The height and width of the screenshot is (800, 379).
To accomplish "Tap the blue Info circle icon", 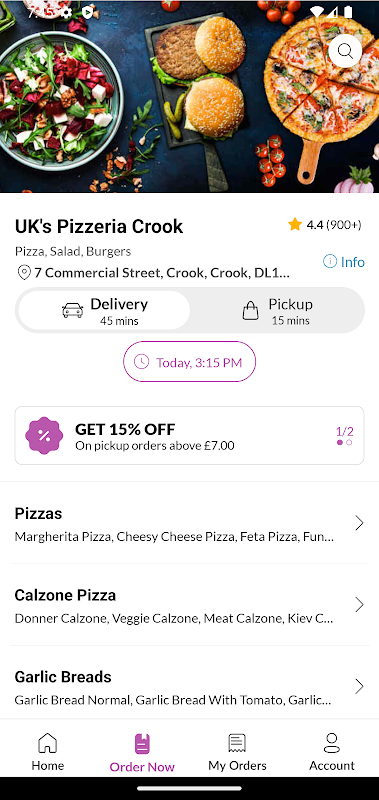I will [x=330, y=262].
